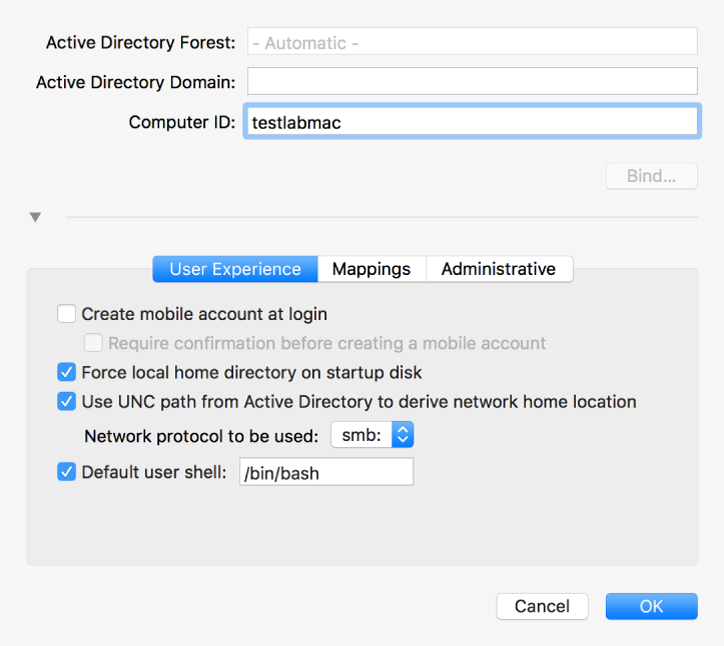Click Require confirmation before creating mobile account checkbox
This screenshot has width=724, height=646.
pyautogui.click(x=94, y=344)
